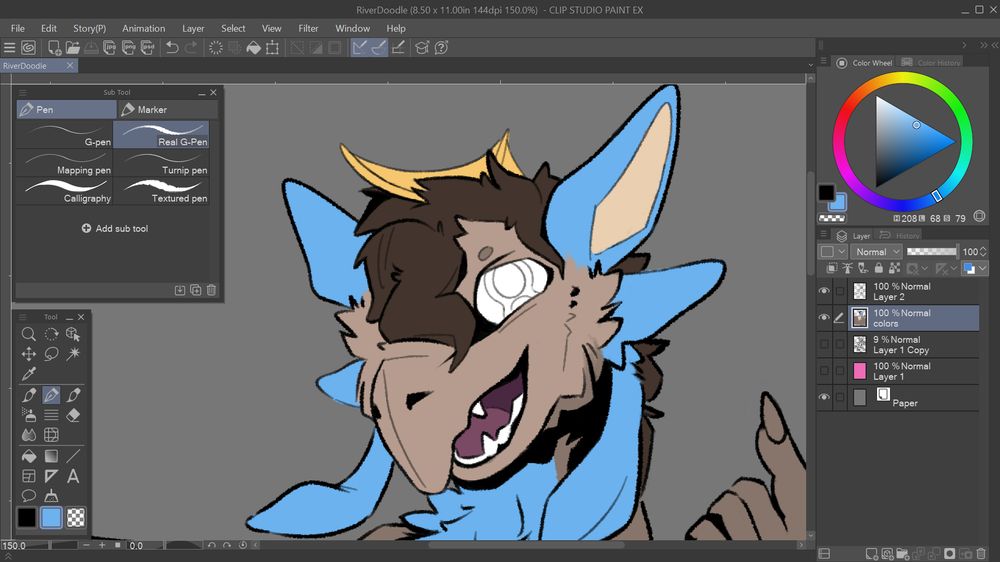Select the Eraser tool
Viewport: 1000px width, 562px height.
point(73,415)
